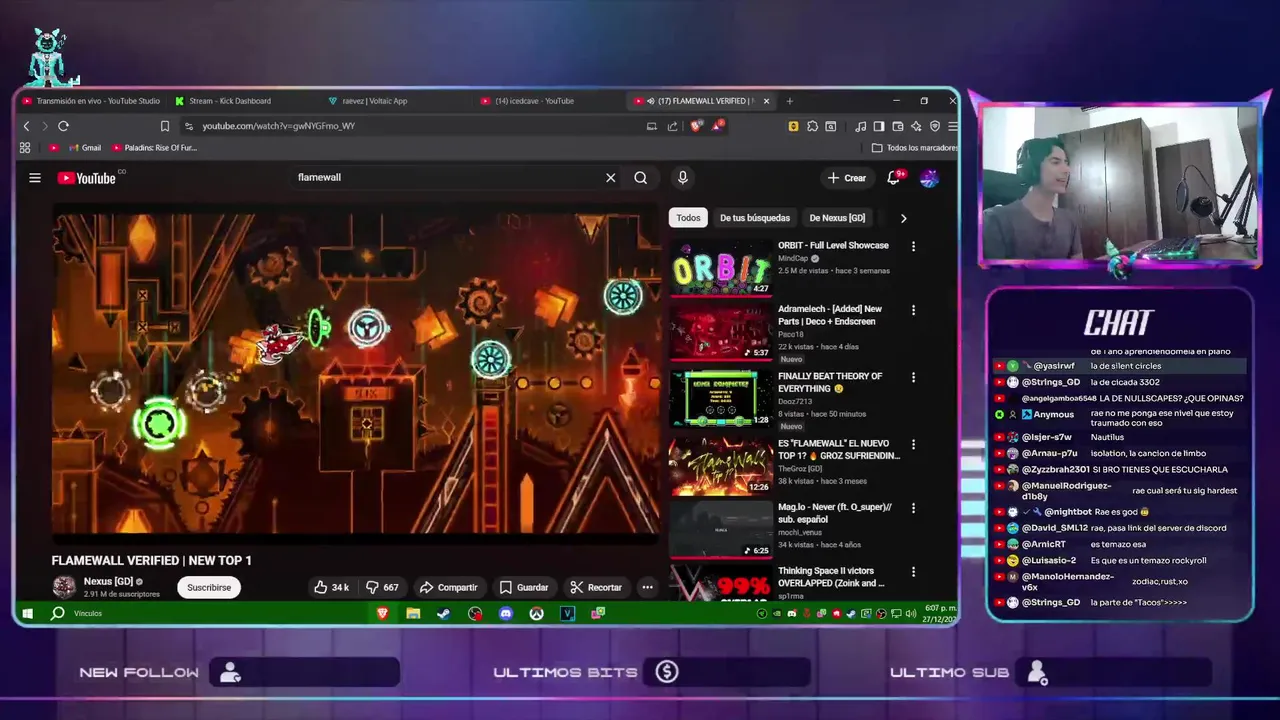The height and width of the screenshot is (720, 1280).
Task: Click the Guardar button
Action: click(x=524, y=587)
